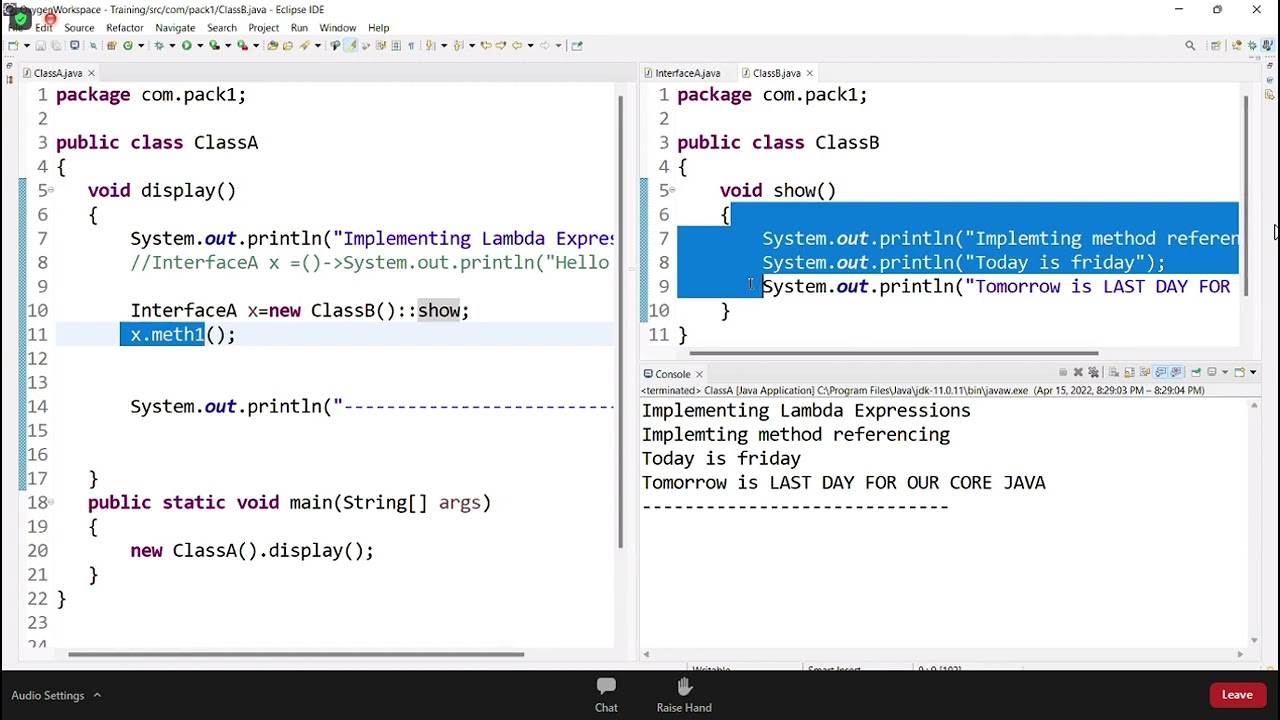
Task: Select the ClassA.java editor tab
Action: pyautogui.click(x=58, y=73)
